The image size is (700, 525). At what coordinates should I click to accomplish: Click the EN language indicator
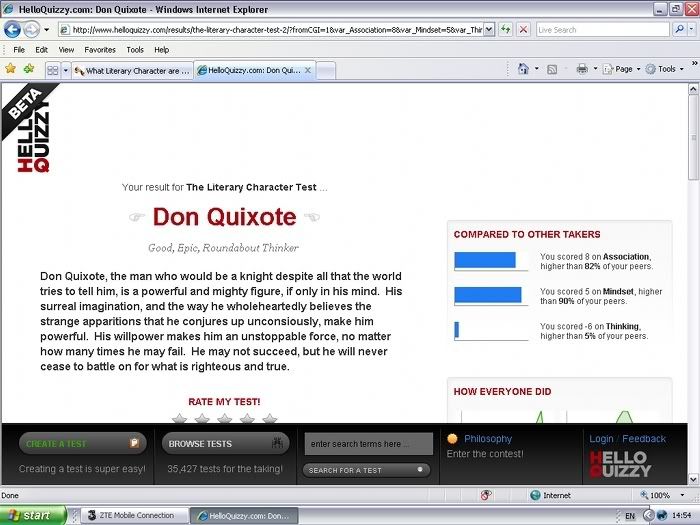click(x=630, y=516)
